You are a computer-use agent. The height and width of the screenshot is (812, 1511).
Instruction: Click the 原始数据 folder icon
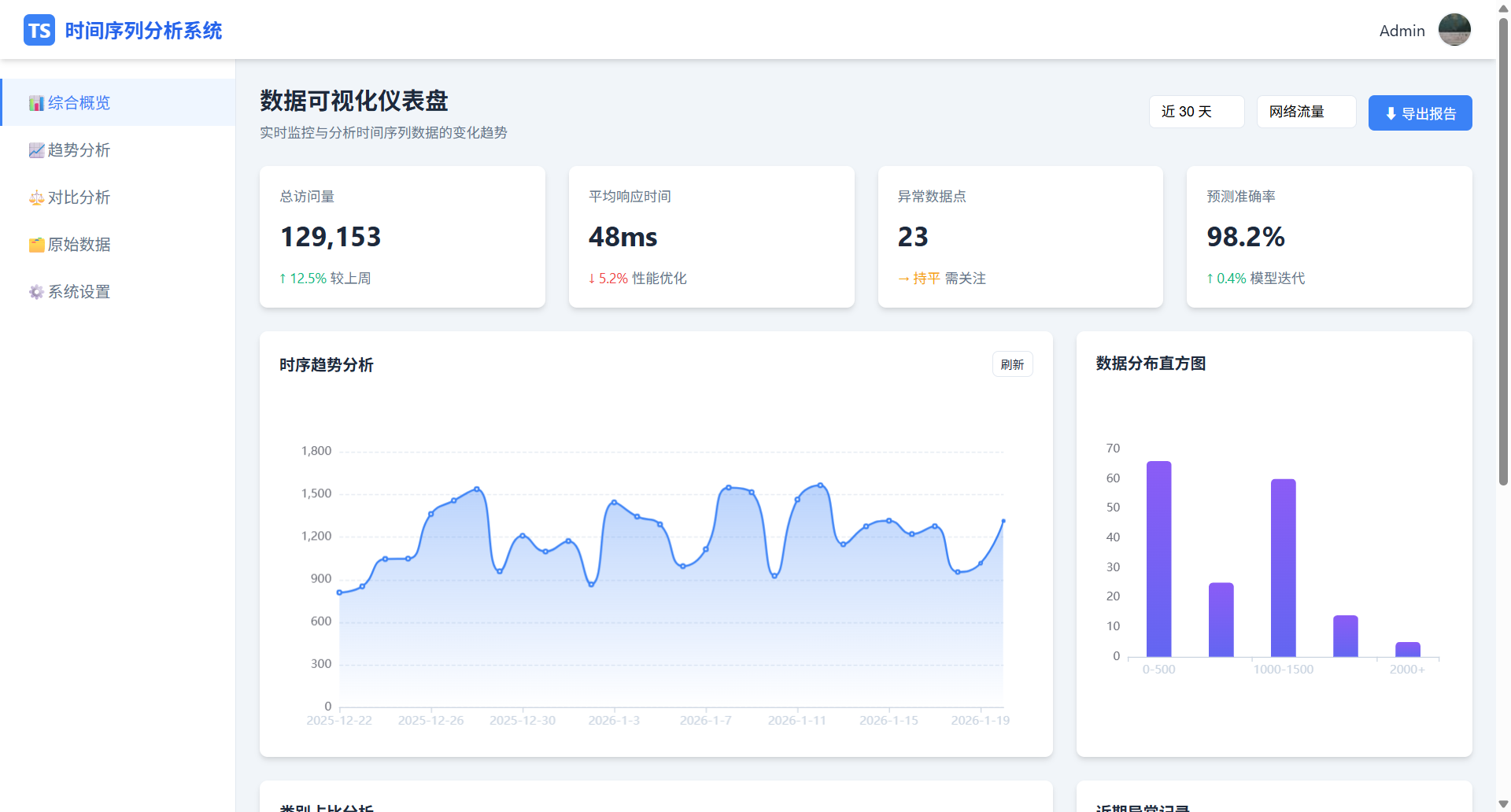[x=36, y=245]
